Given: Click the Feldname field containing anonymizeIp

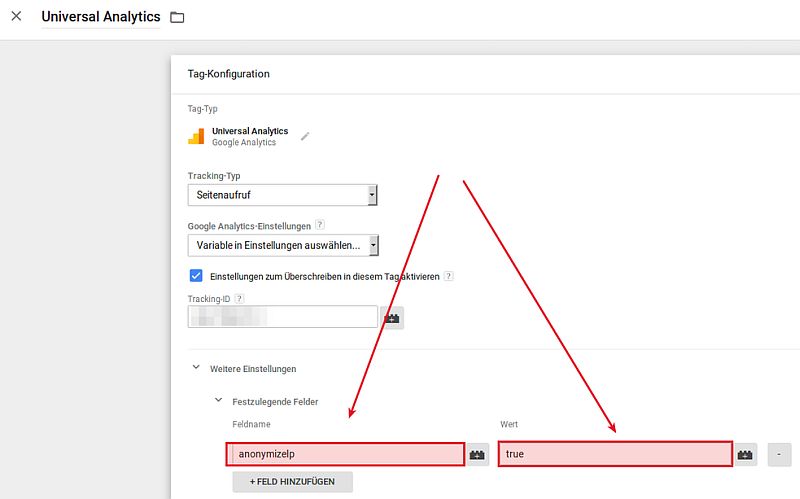Looking at the screenshot, I should coord(345,454).
